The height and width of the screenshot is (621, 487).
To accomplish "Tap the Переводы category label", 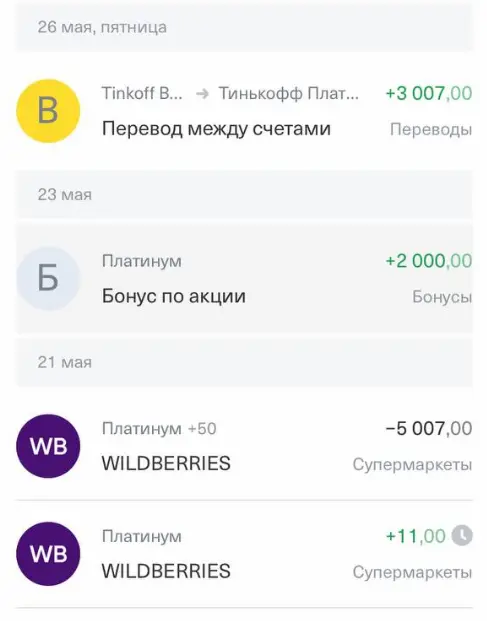I will 431,130.
